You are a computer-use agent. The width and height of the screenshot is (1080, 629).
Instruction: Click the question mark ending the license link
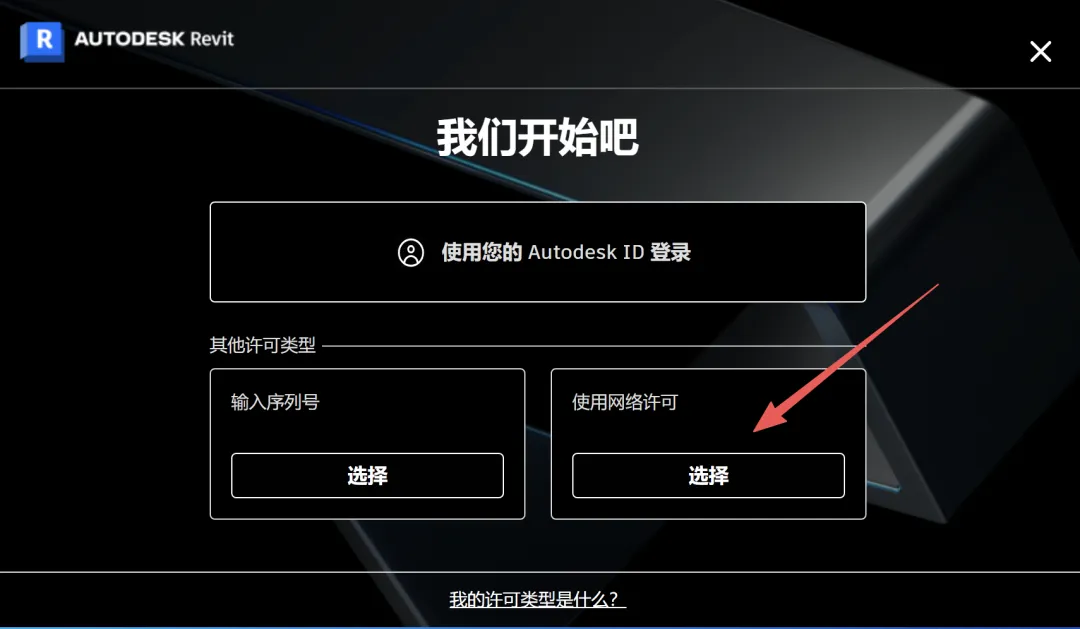coord(614,599)
